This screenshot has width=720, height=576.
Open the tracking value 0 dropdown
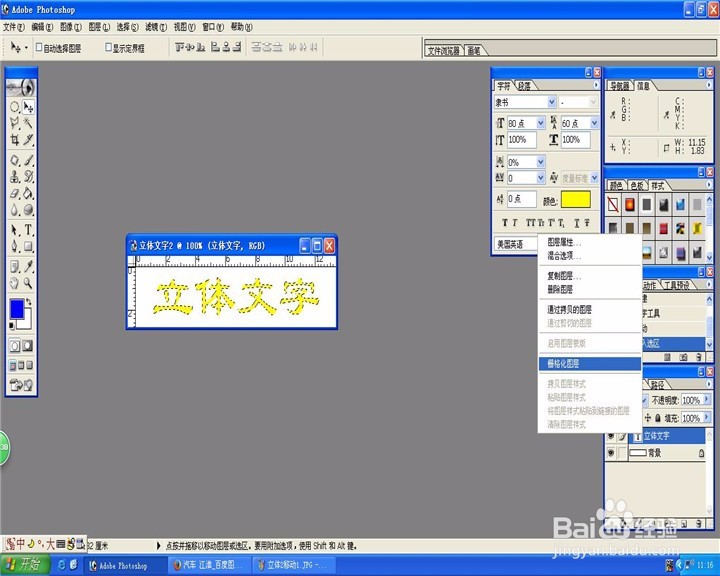540,177
